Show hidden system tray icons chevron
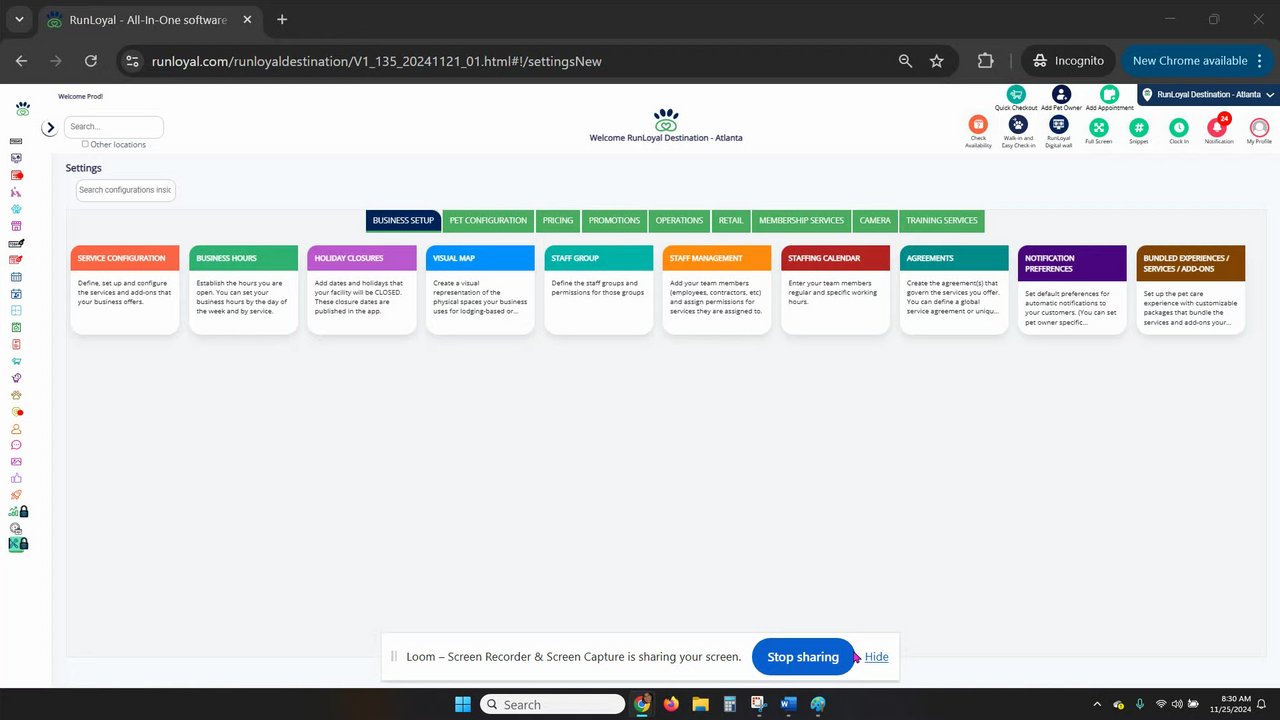Image resolution: width=1280 pixels, height=720 pixels. click(x=1097, y=704)
